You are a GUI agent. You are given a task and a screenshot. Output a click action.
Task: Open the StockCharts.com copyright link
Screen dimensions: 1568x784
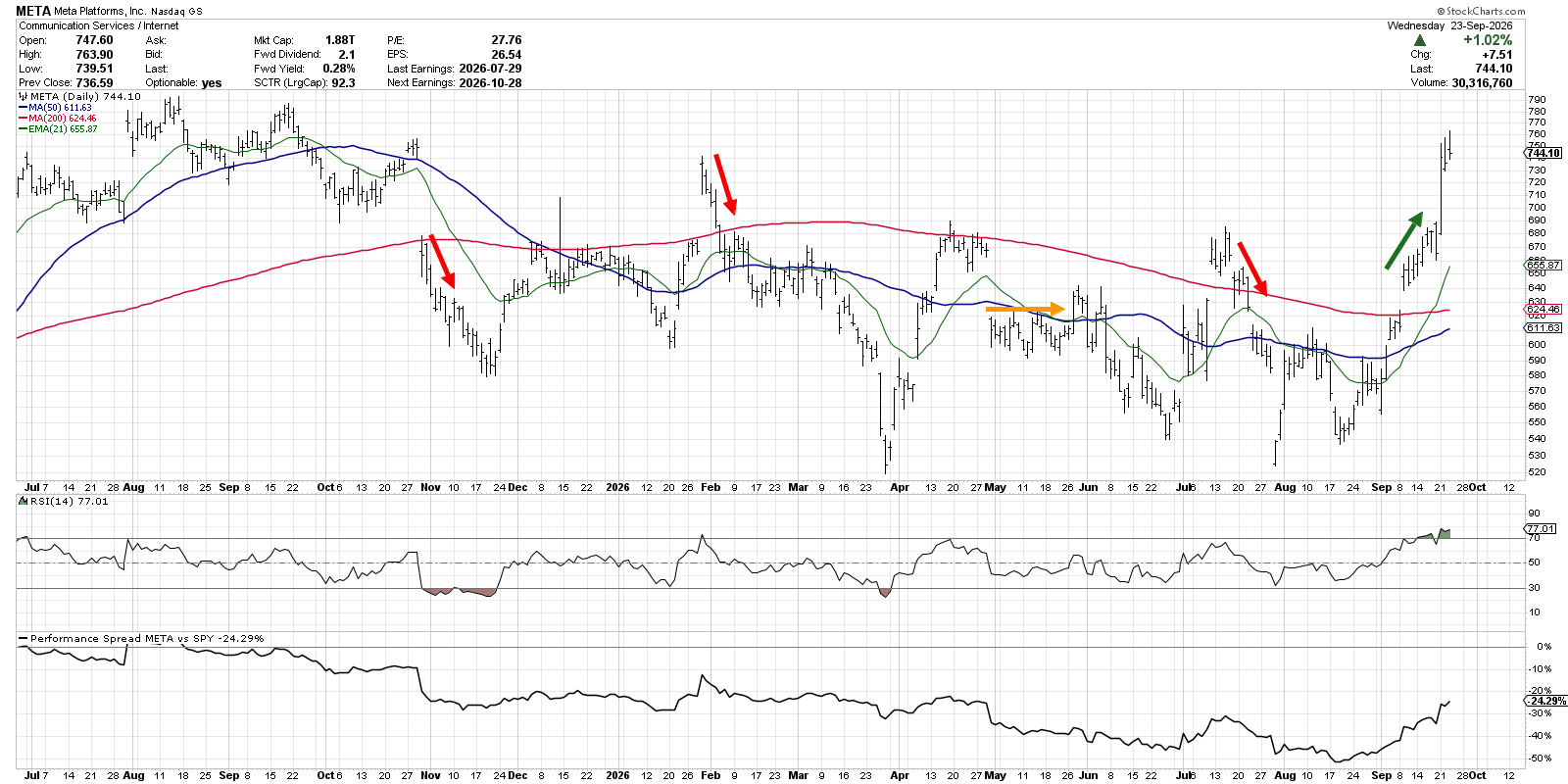1481,12
